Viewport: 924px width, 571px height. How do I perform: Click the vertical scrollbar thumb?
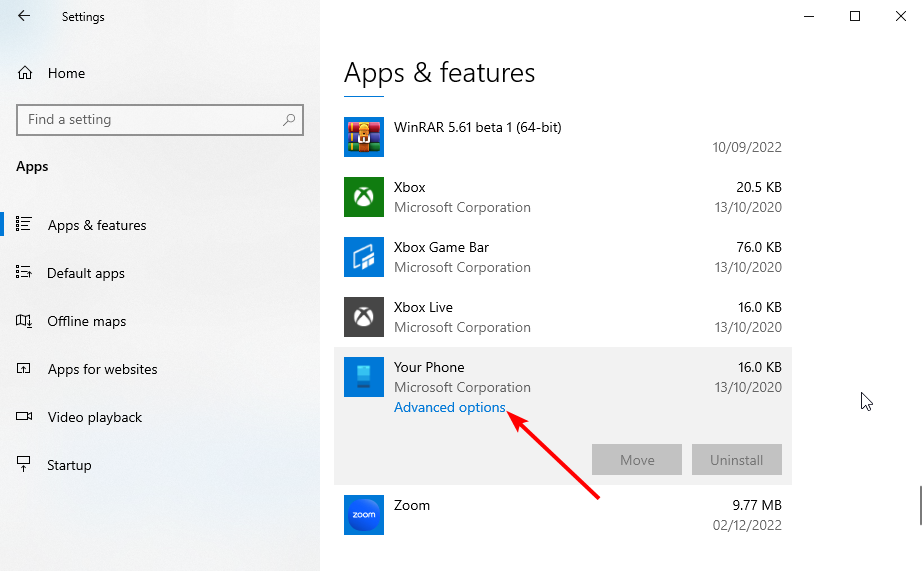click(x=920, y=505)
